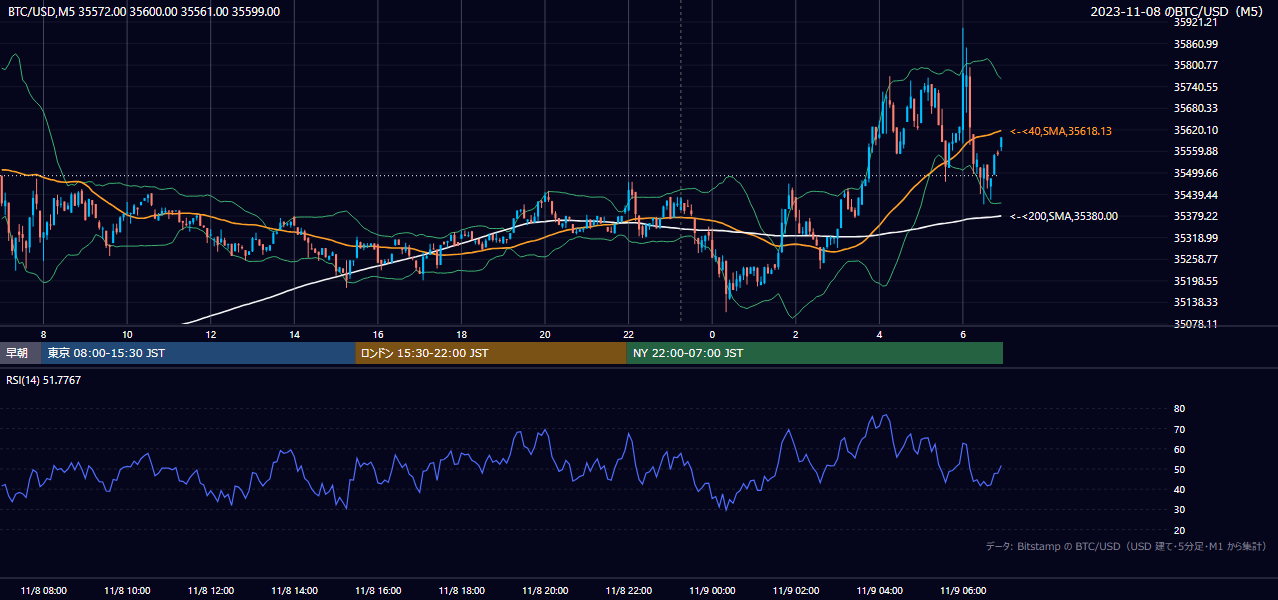Click hour tick 0 under price chart
This screenshot has width=1278, height=600.
click(x=712, y=334)
